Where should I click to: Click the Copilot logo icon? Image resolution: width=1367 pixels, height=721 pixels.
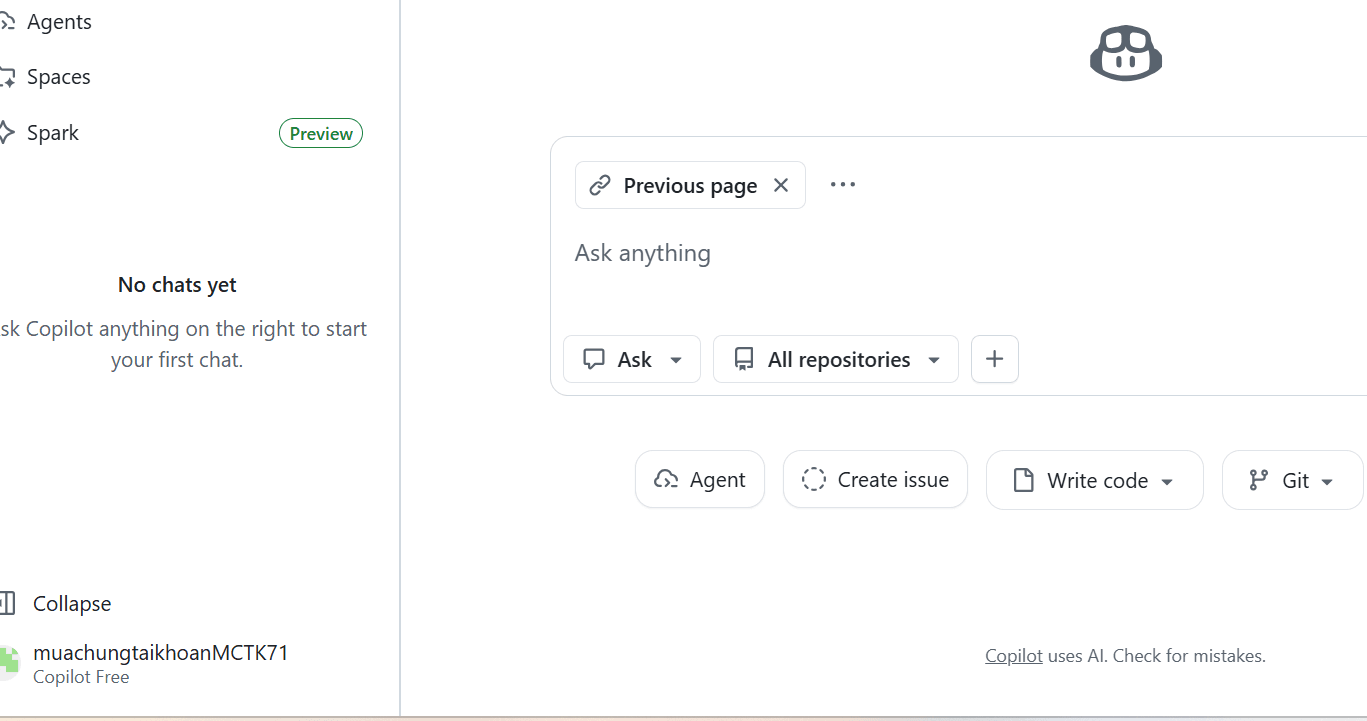pyautogui.click(x=1126, y=54)
